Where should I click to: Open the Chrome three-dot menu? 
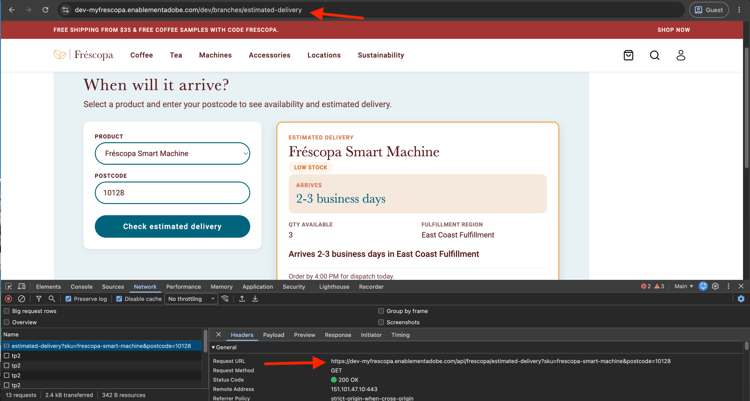[x=739, y=10]
